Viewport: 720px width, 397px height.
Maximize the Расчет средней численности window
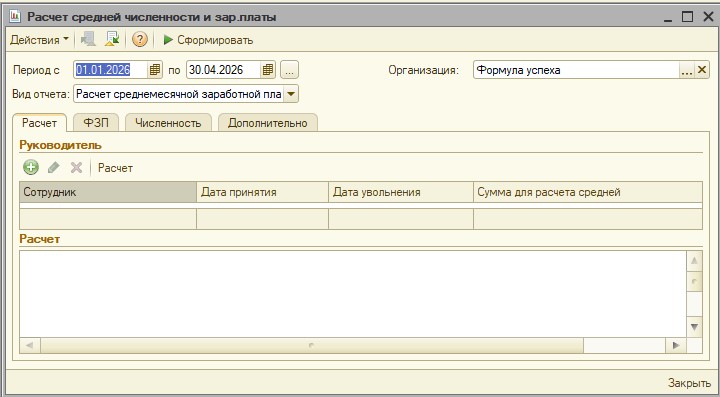687,17
